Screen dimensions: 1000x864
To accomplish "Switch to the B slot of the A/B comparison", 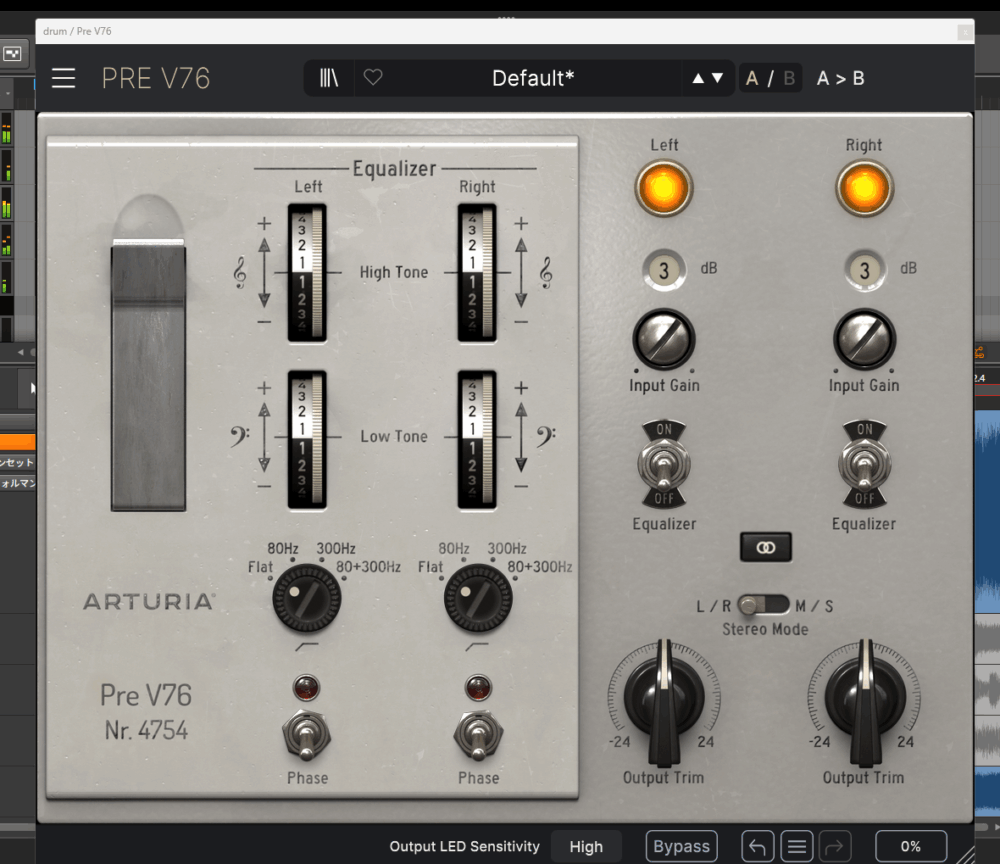I will [x=789, y=78].
